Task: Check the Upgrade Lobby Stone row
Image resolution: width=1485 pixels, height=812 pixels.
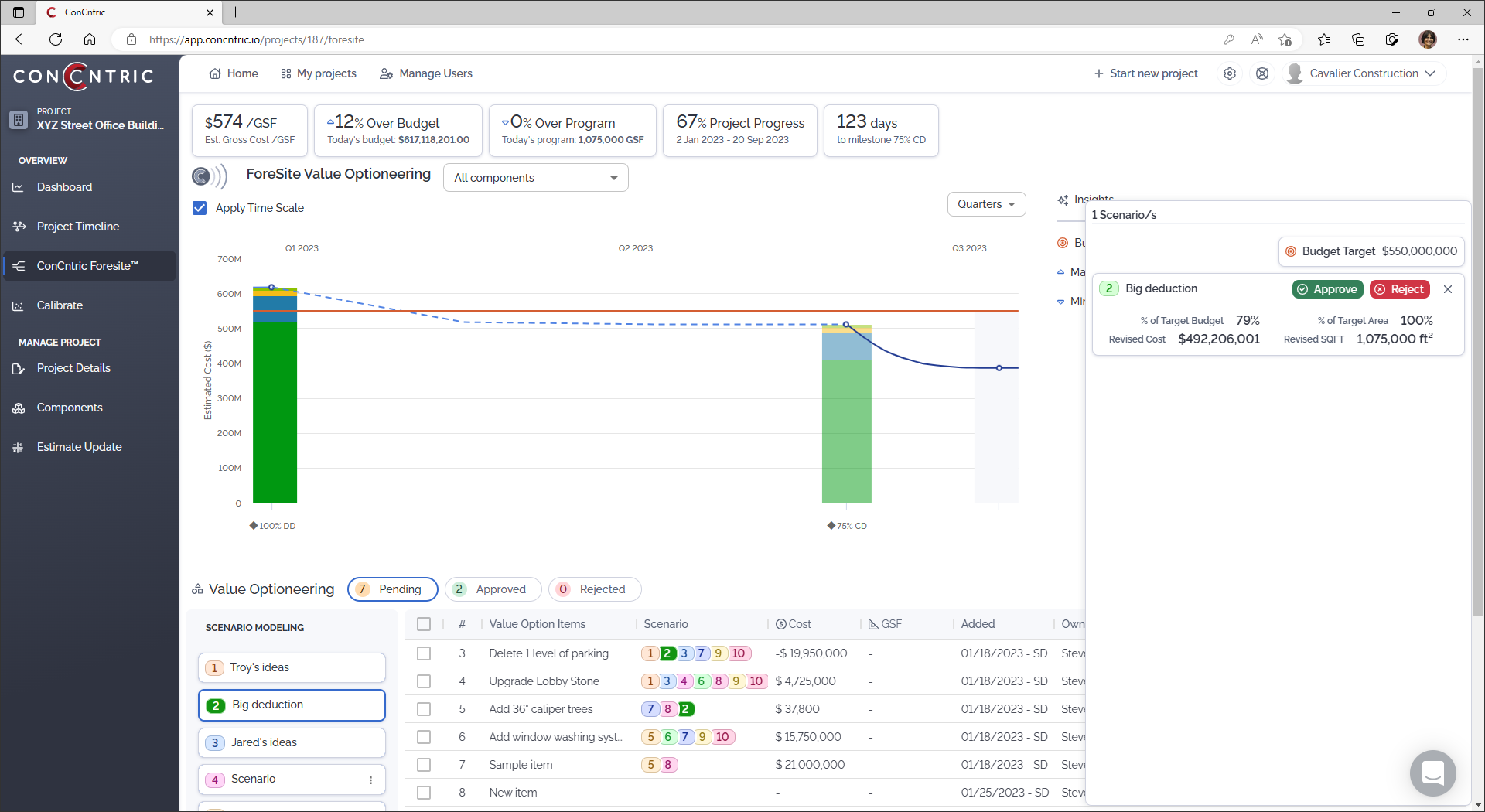Action: 424,681
